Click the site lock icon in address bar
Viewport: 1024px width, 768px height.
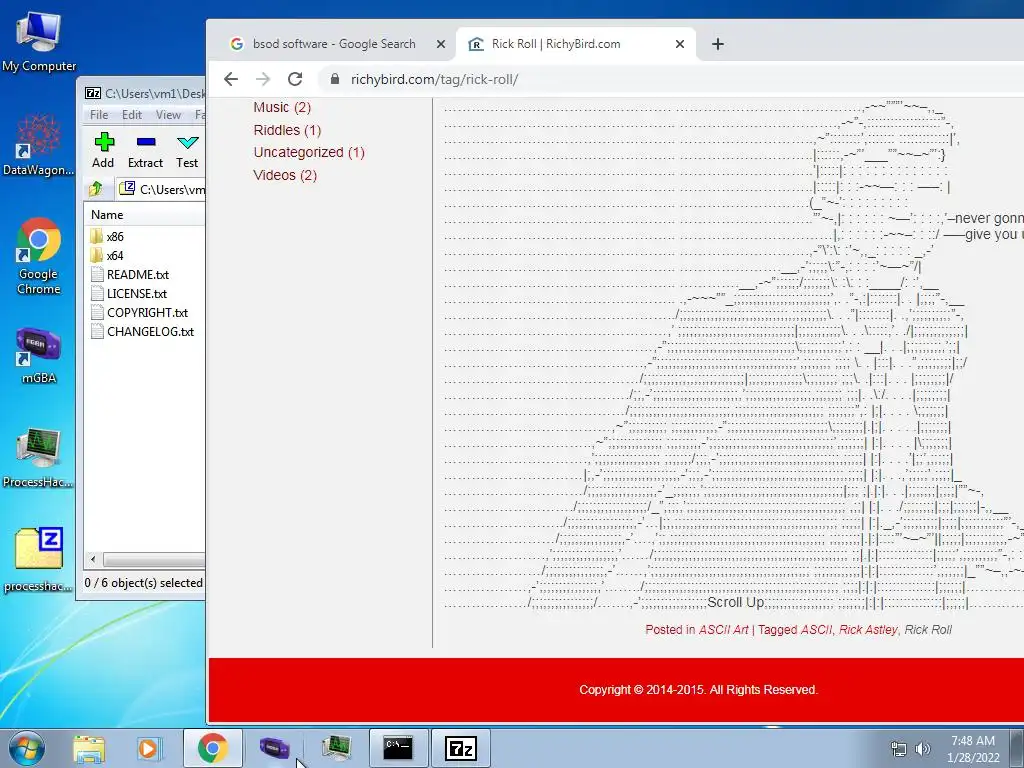tap(335, 79)
